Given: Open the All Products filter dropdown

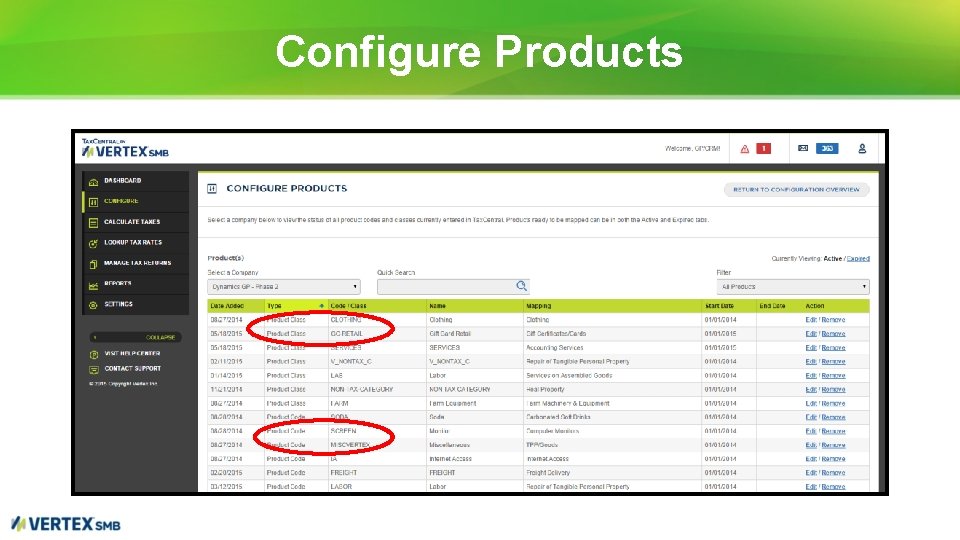Looking at the screenshot, I should click(793, 287).
